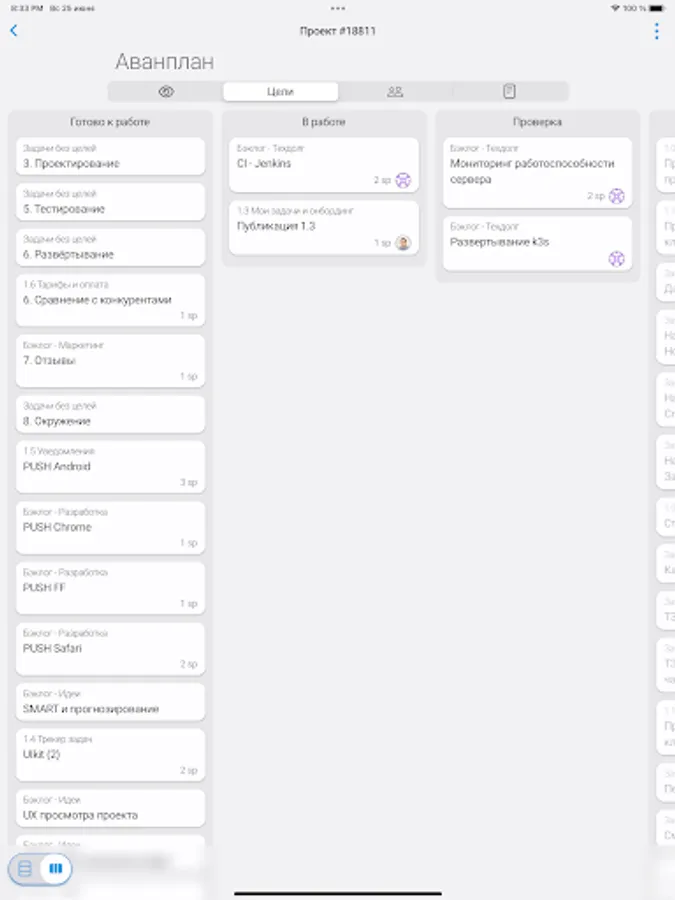Switch to the eye view tab
This screenshot has height=900, width=675.
(x=166, y=92)
